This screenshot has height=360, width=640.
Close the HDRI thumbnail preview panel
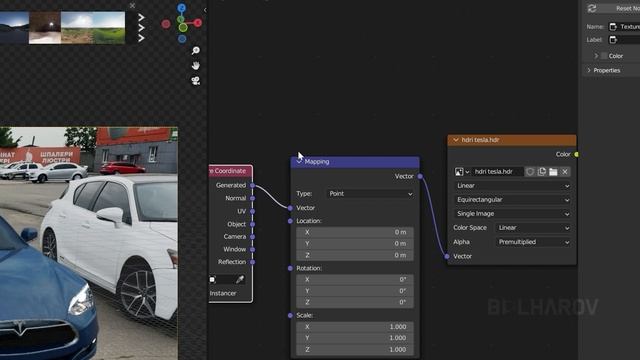132,5
